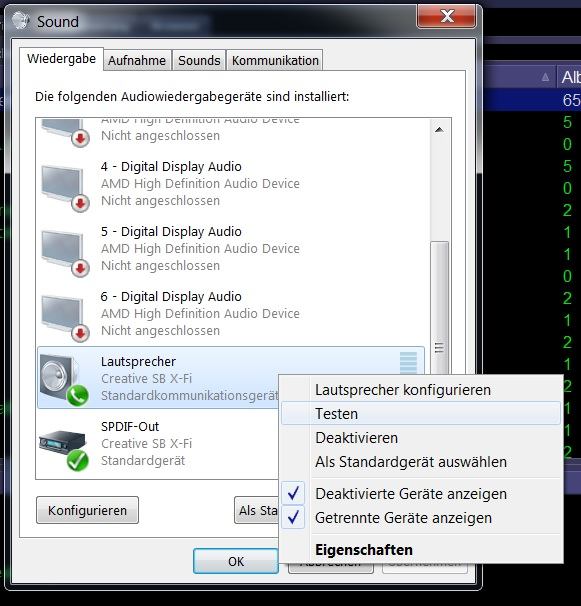Select Deaktivieren in the context menu
The image size is (581, 606).
pos(421,438)
